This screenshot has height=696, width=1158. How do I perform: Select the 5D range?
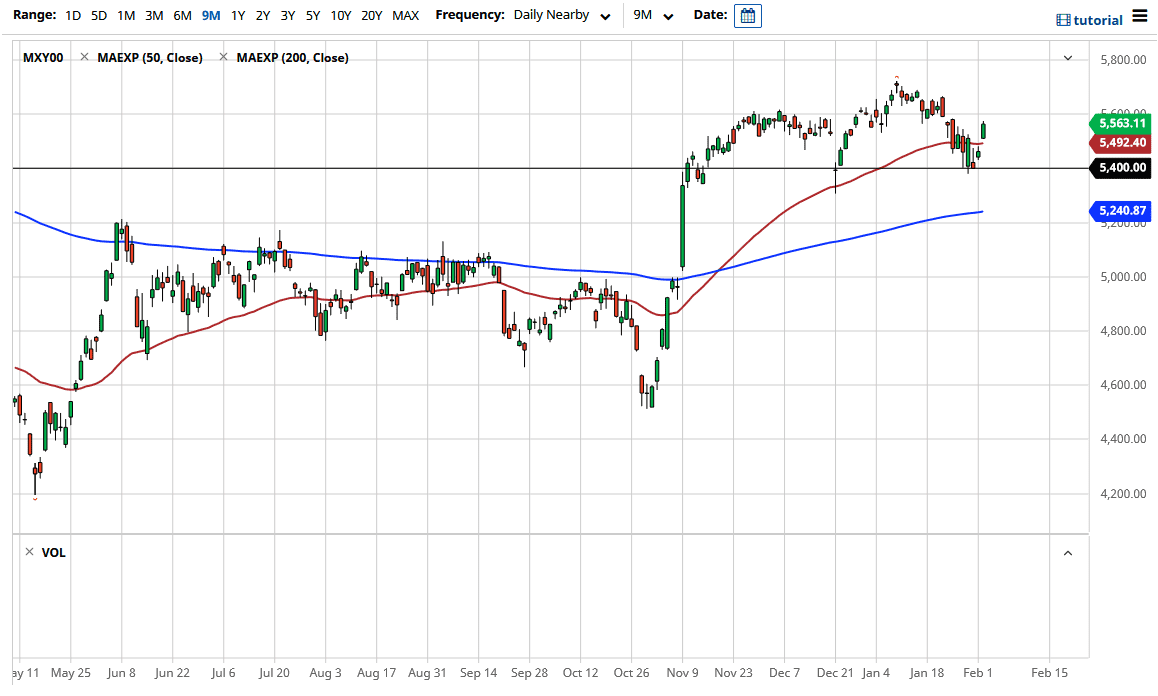[98, 16]
